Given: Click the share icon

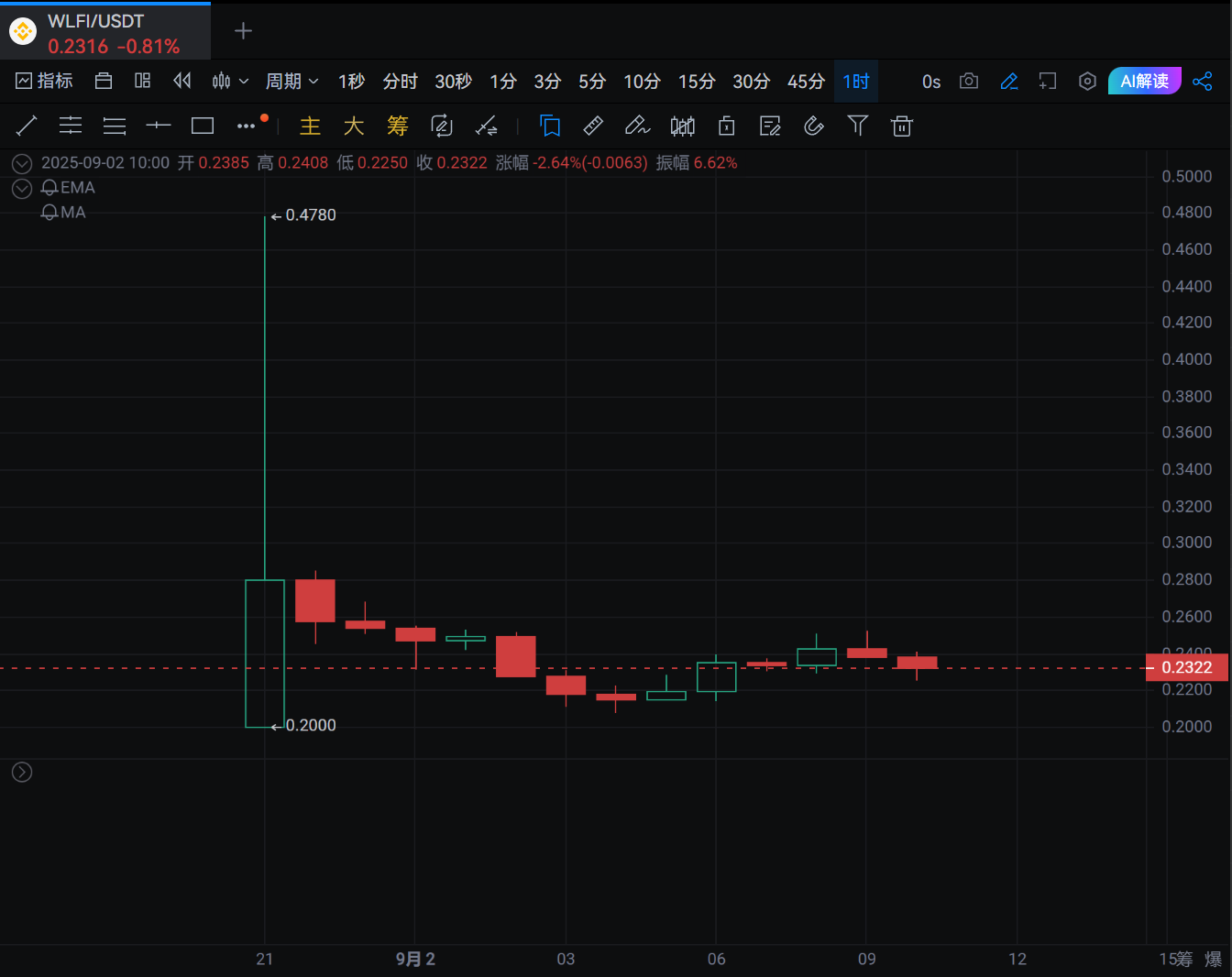Looking at the screenshot, I should (x=1203, y=82).
